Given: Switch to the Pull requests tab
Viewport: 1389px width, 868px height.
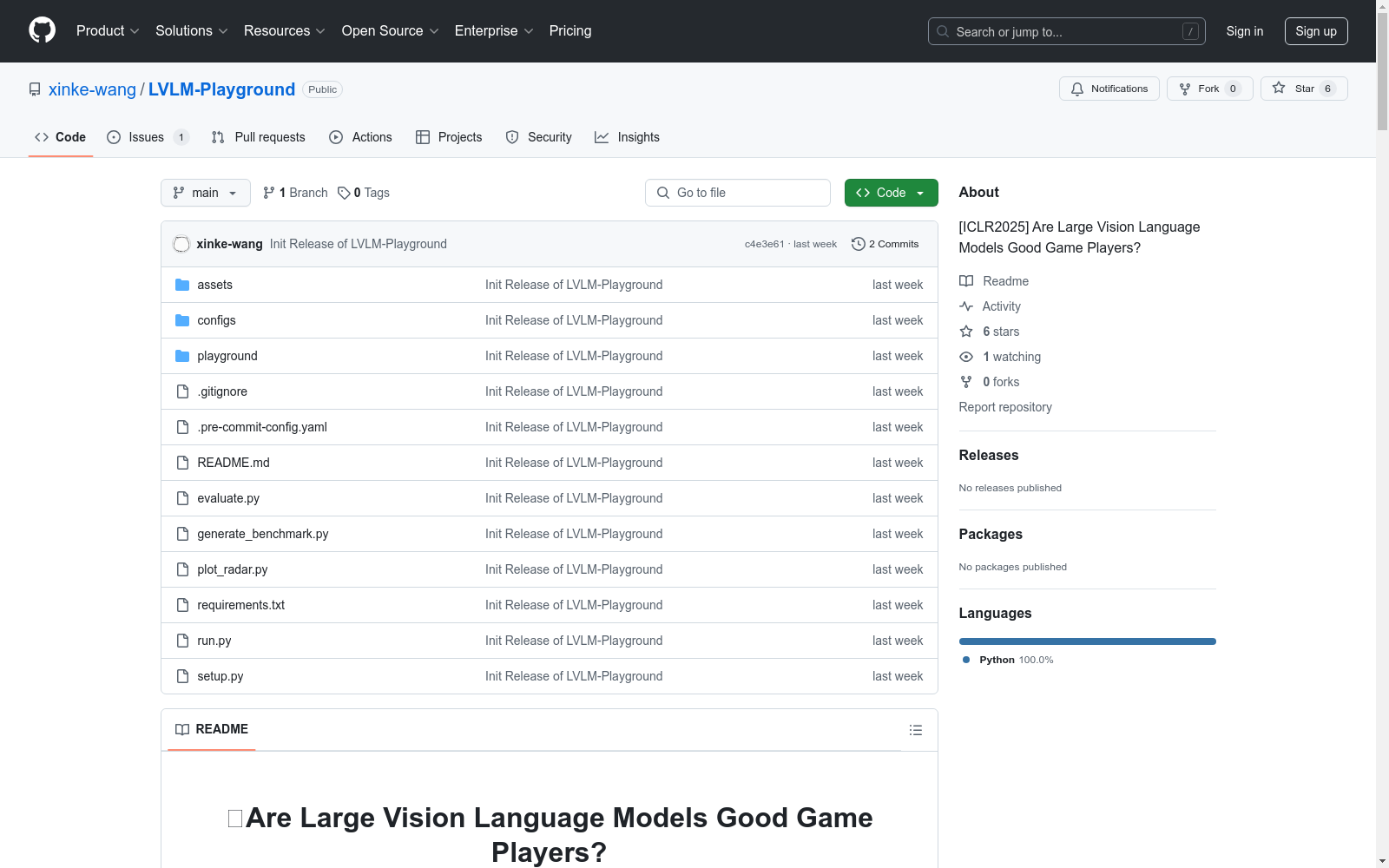Looking at the screenshot, I should click(x=259, y=137).
